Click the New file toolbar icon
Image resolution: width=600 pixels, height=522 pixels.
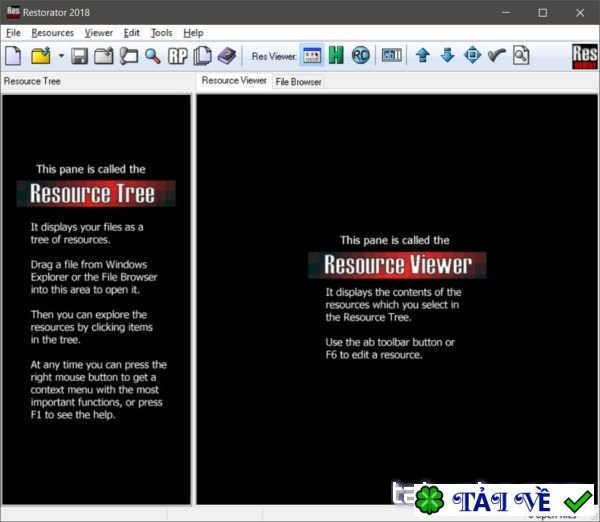(x=13, y=56)
